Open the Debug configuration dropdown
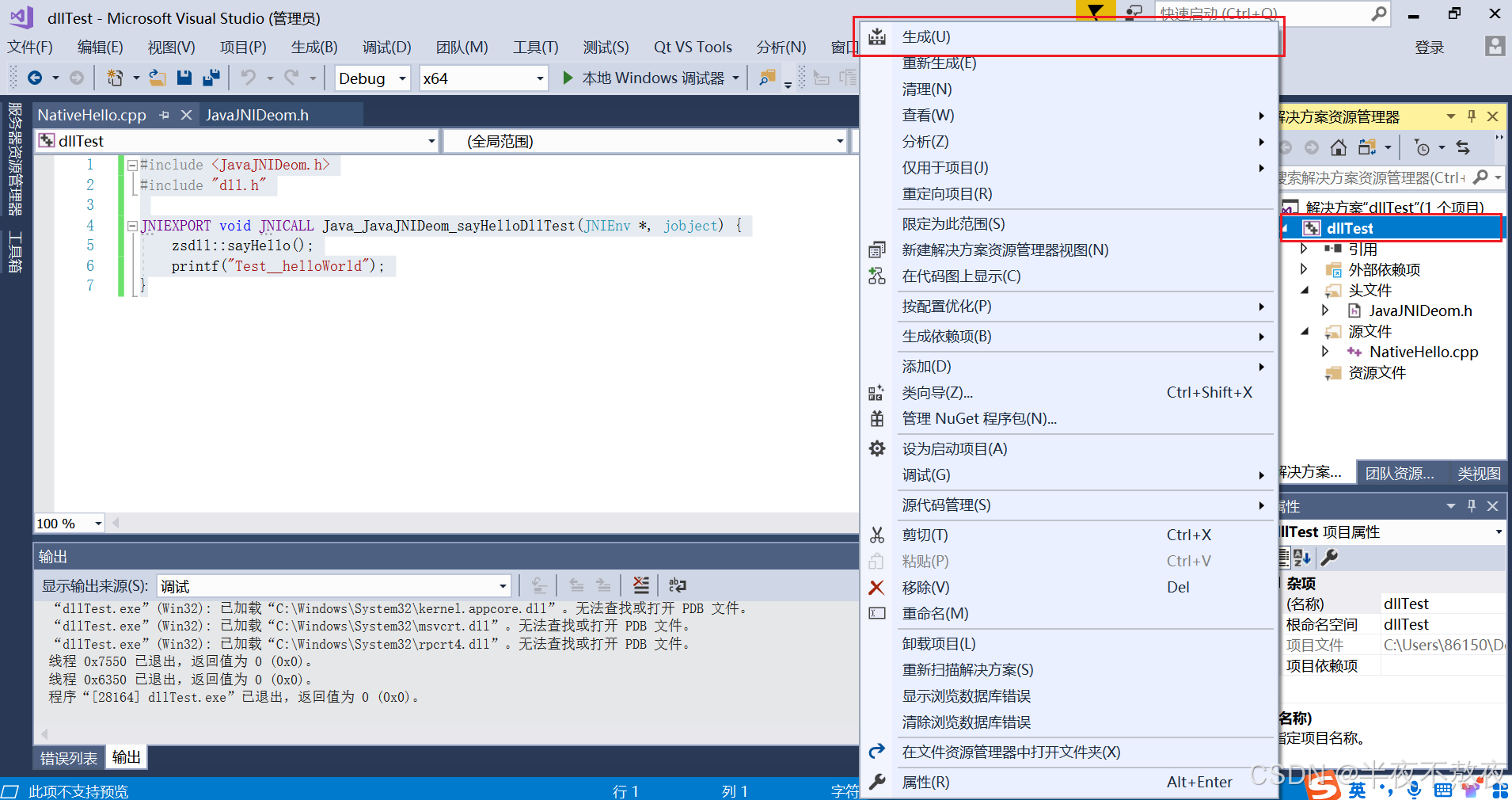This screenshot has height=800, width=1512. pos(402,78)
